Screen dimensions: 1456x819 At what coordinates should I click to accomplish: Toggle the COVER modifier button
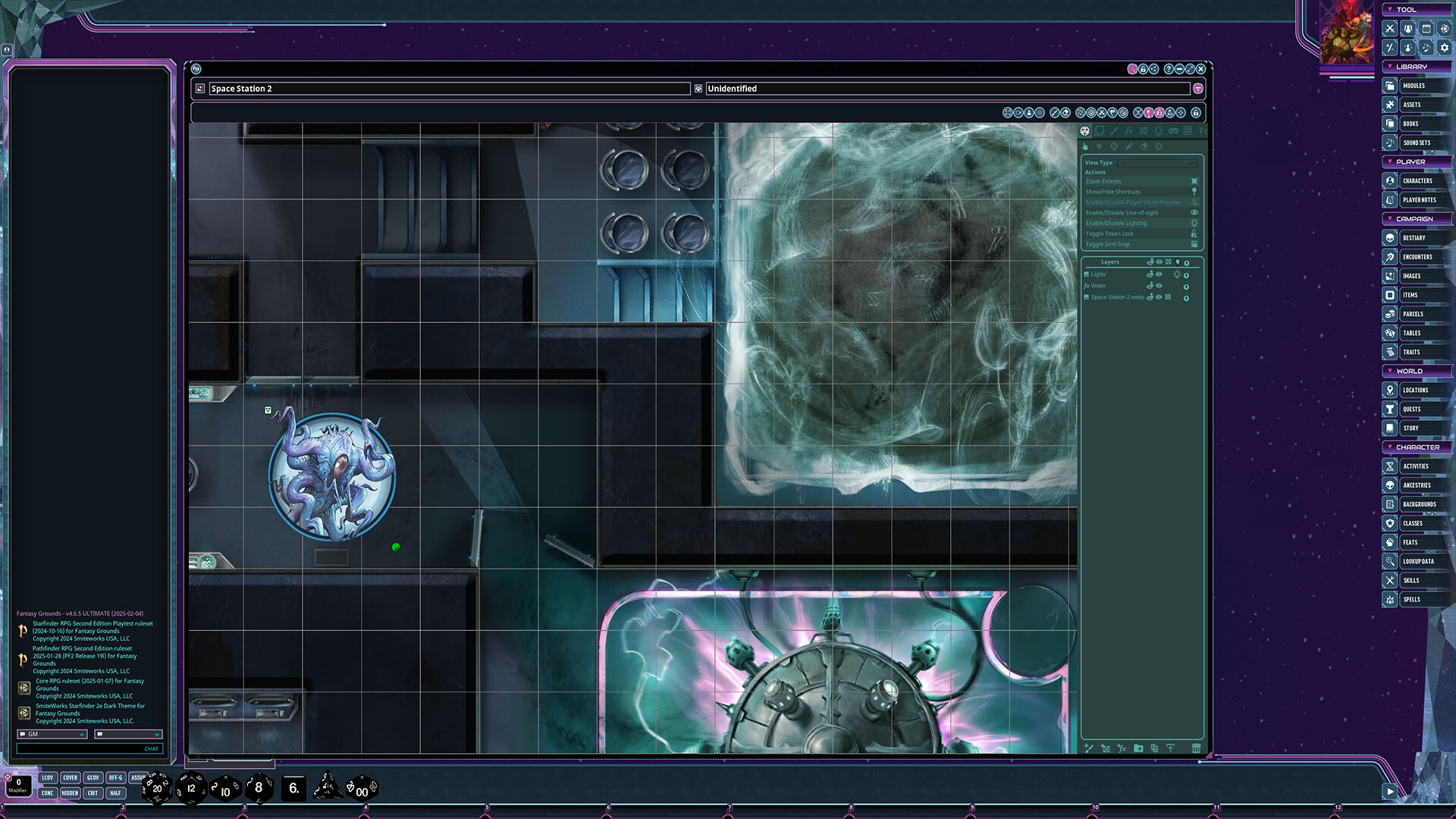(x=70, y=778)
